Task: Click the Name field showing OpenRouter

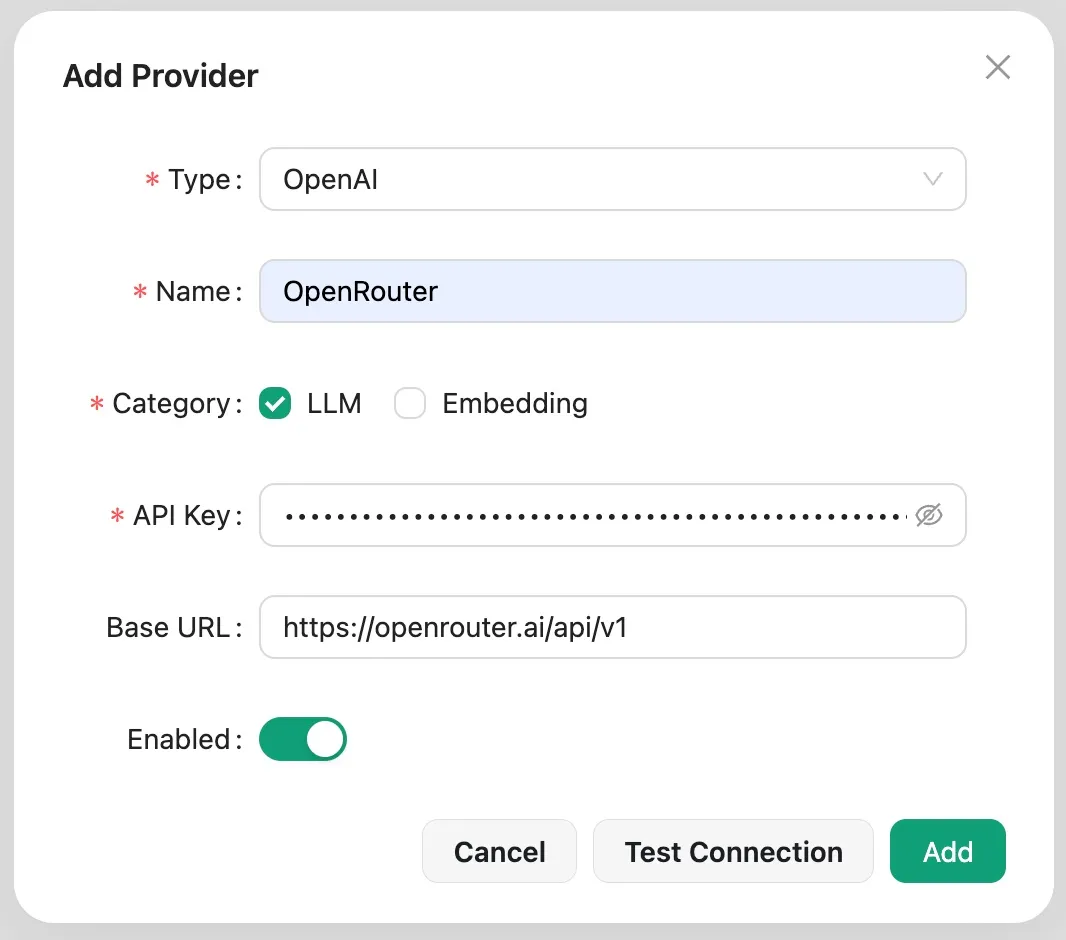Action: pyautogui.click(x=613, y=291)
